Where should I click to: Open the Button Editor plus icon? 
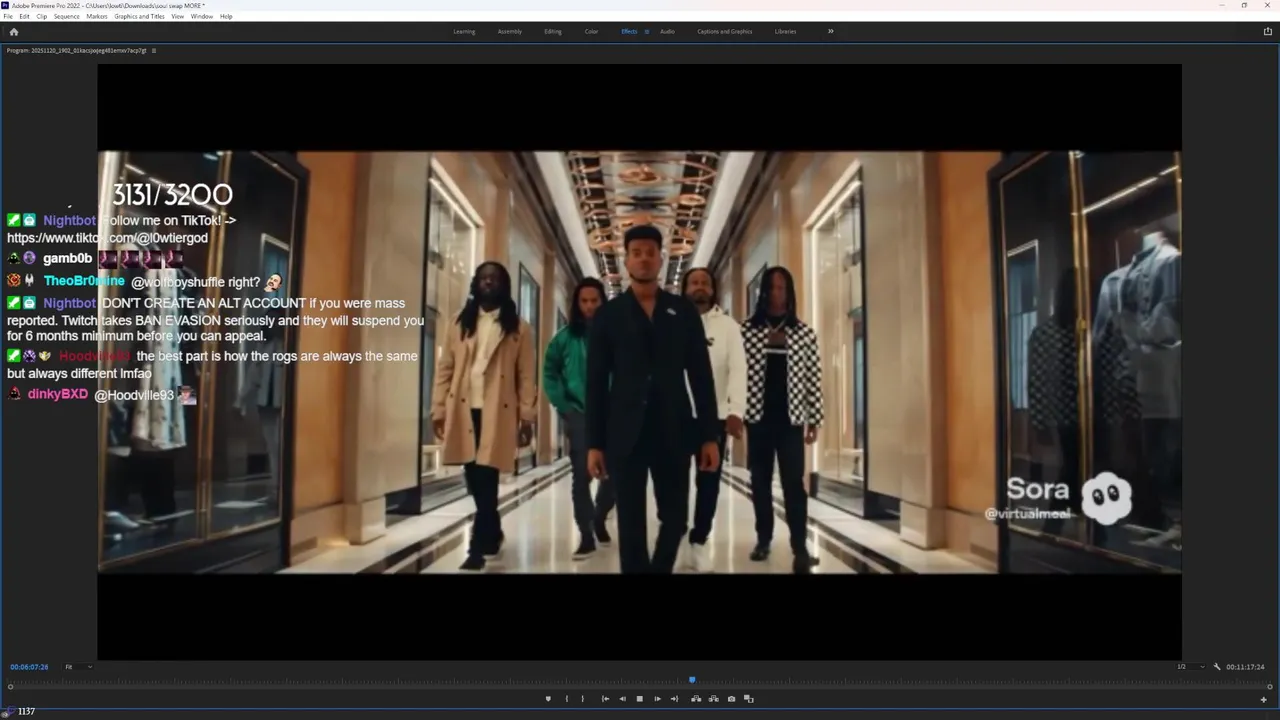tap(1263, 699)
